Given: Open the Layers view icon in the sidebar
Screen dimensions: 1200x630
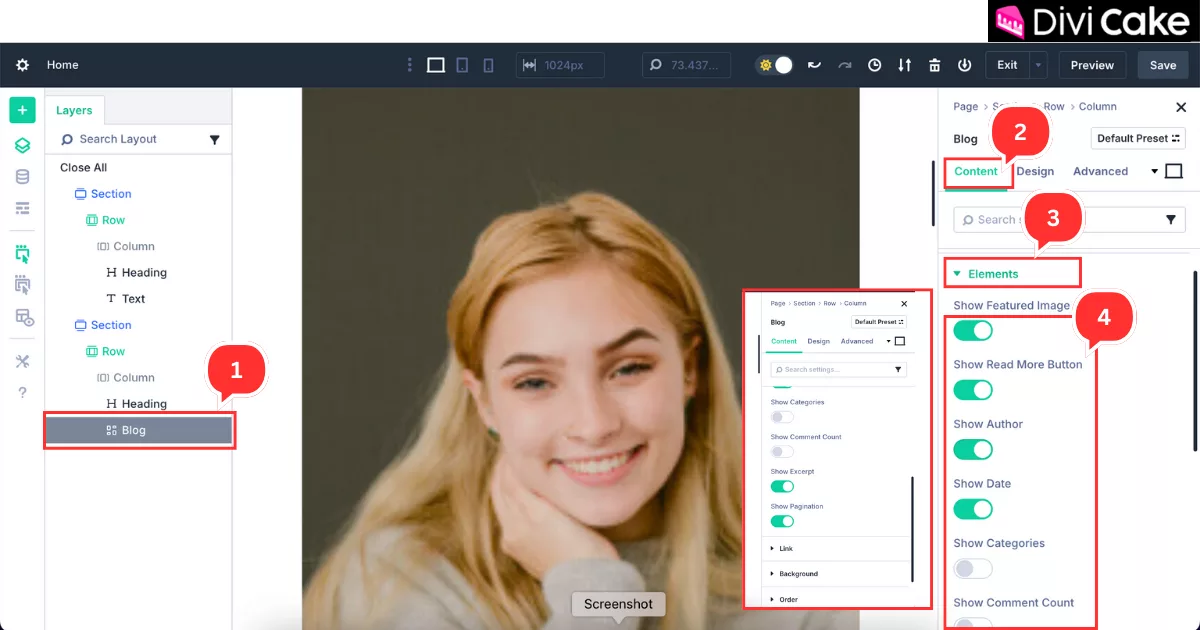Looking at the screenshot, I should coord(22,145).
